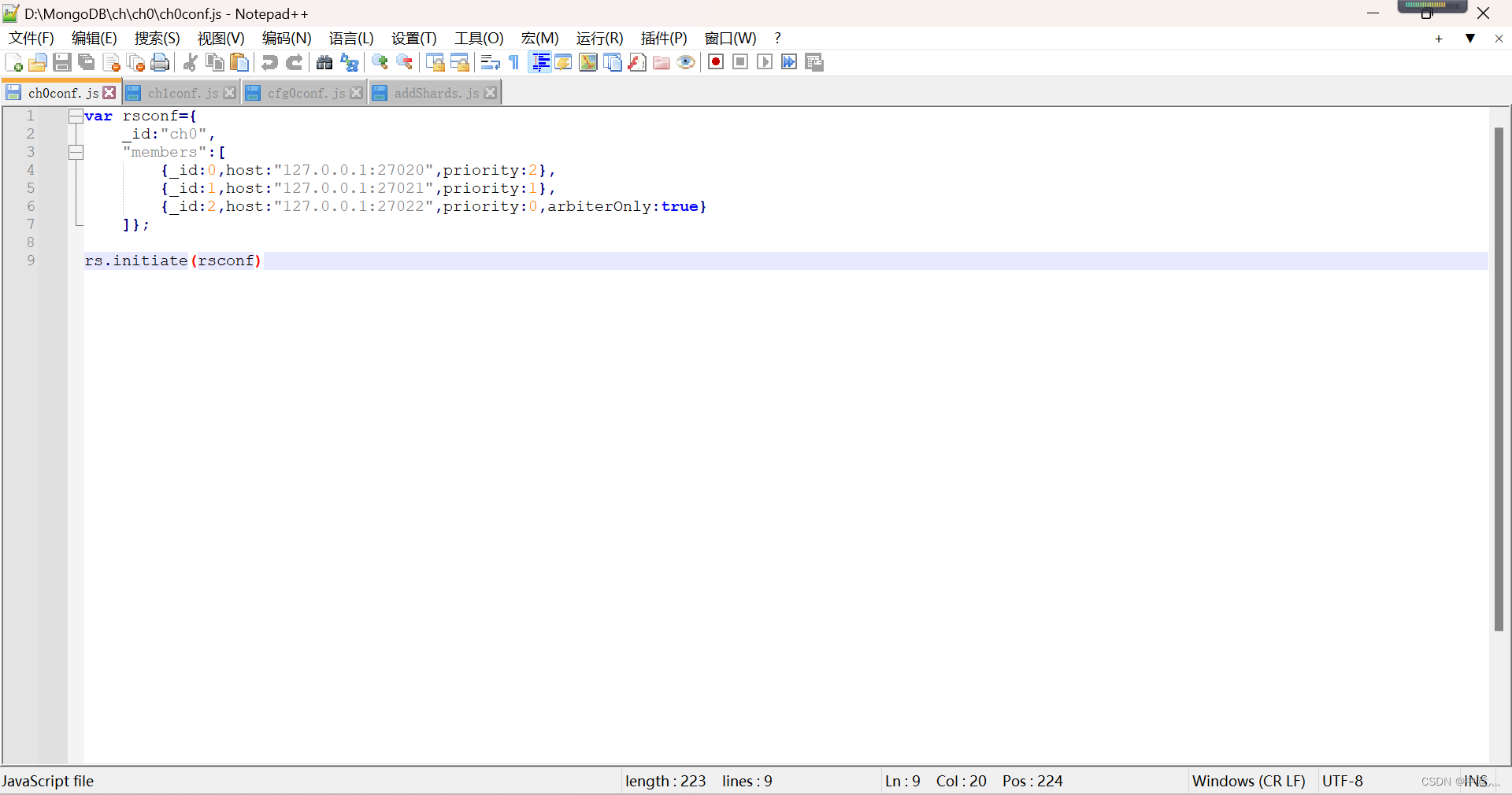Image resolution: width=1512 pixels, height=795 pixels.
Task: Open the 视图(V) menu
Action: pos(221,39)
